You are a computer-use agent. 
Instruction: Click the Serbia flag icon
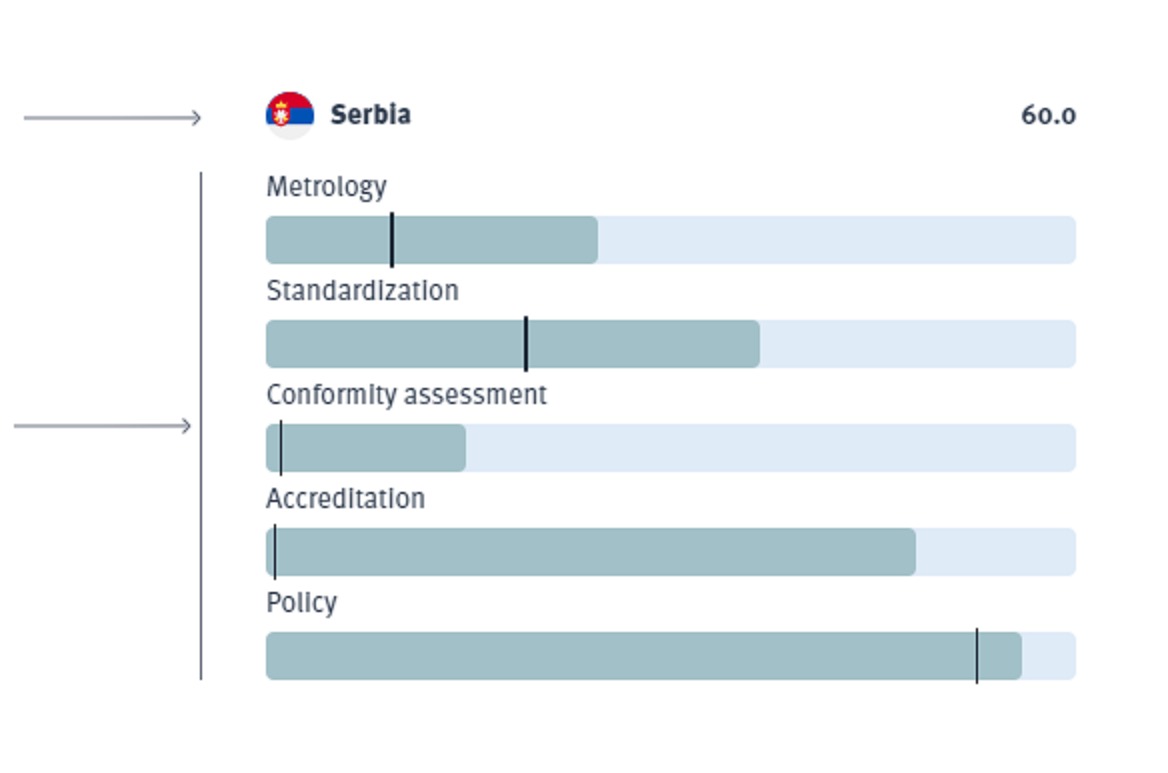coord(290,115)
